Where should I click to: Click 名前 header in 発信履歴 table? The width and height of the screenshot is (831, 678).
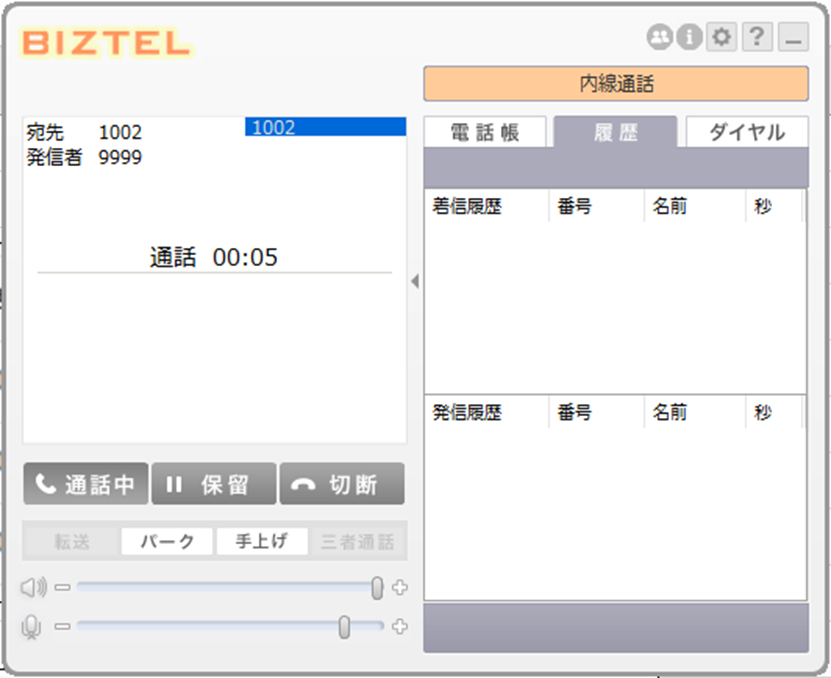point(695,412)
